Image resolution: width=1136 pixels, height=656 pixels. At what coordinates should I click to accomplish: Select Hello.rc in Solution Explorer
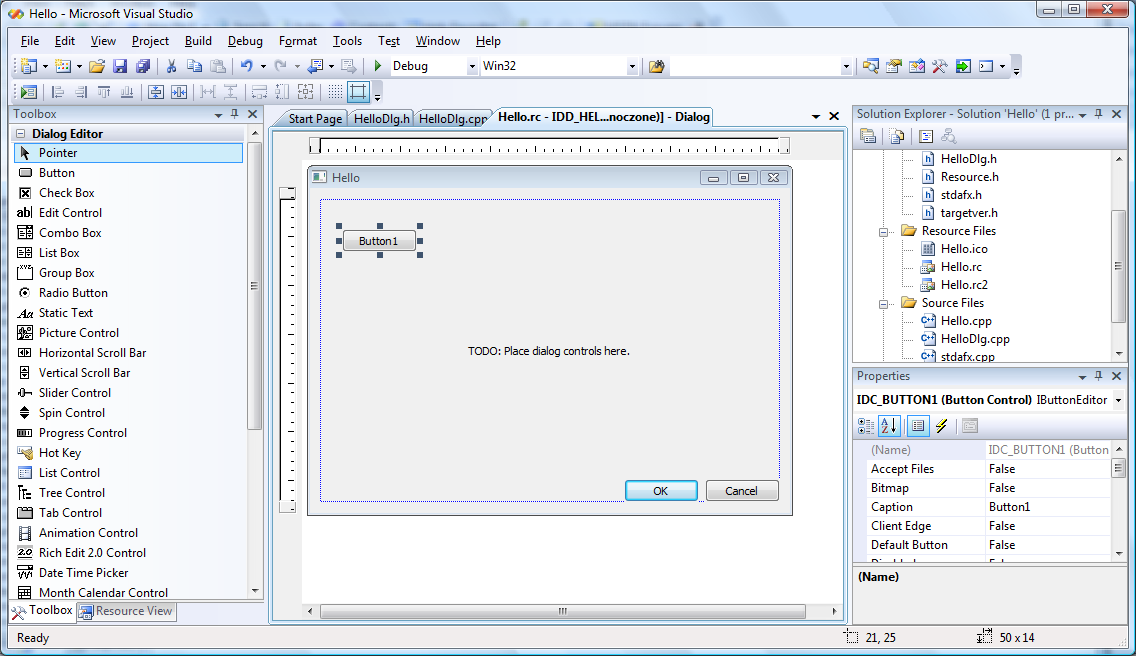point(961,267)
